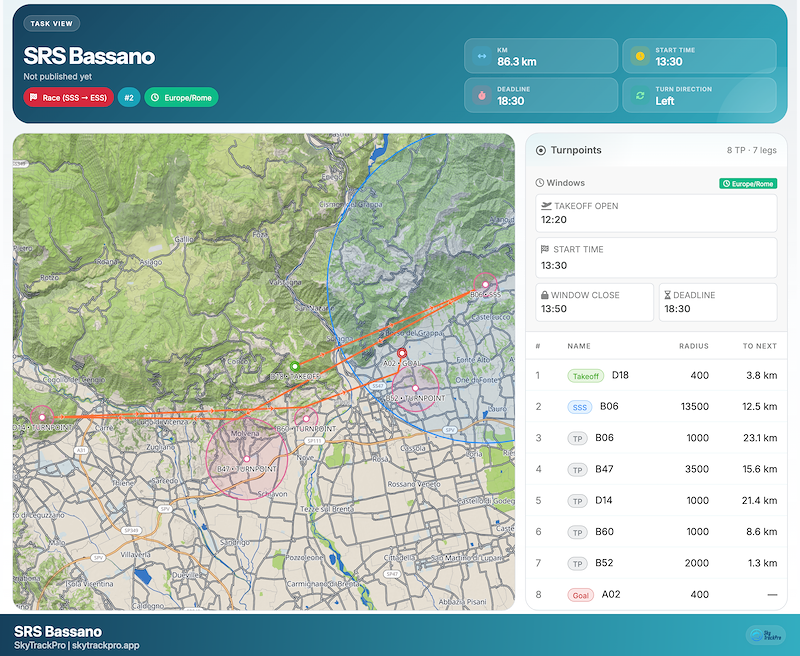Viewport: 800px width, 656px height.
Task: Click the Window Close 13:50 time
Action: [x=554, y=309]
